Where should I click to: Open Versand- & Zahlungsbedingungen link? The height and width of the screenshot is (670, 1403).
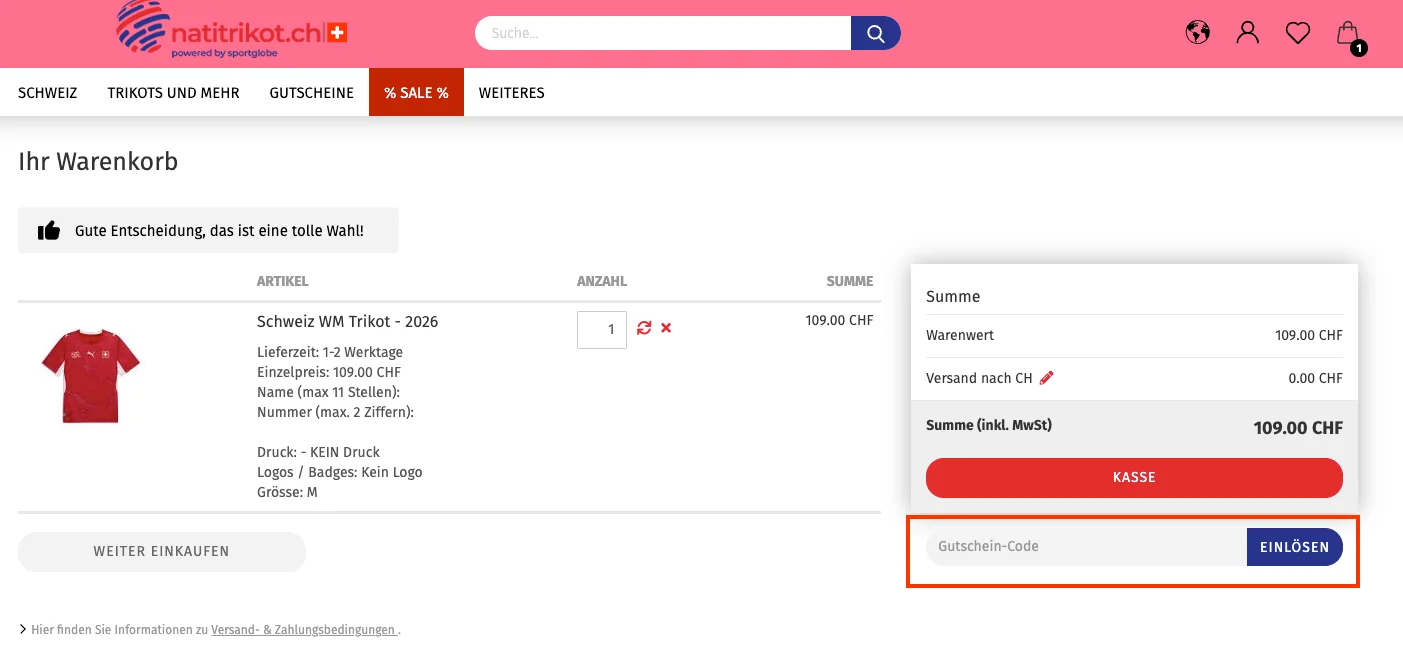click(303, 630)
